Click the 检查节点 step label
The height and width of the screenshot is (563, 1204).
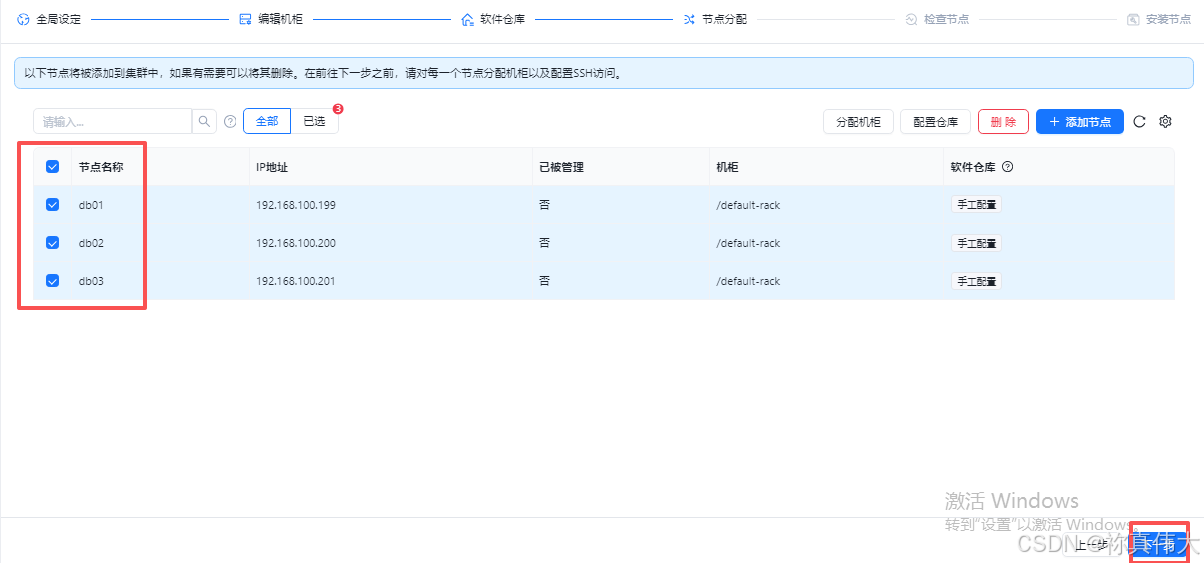coord(946,19)
